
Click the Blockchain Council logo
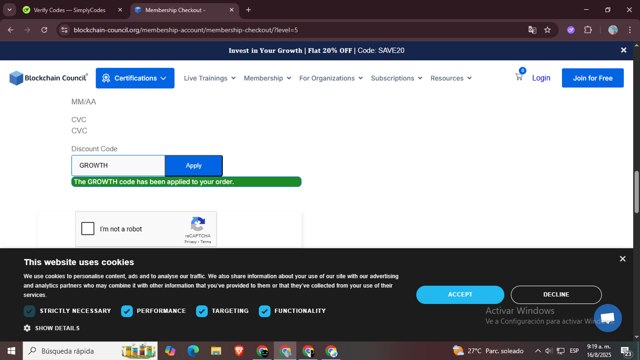(x=48, y=78)
